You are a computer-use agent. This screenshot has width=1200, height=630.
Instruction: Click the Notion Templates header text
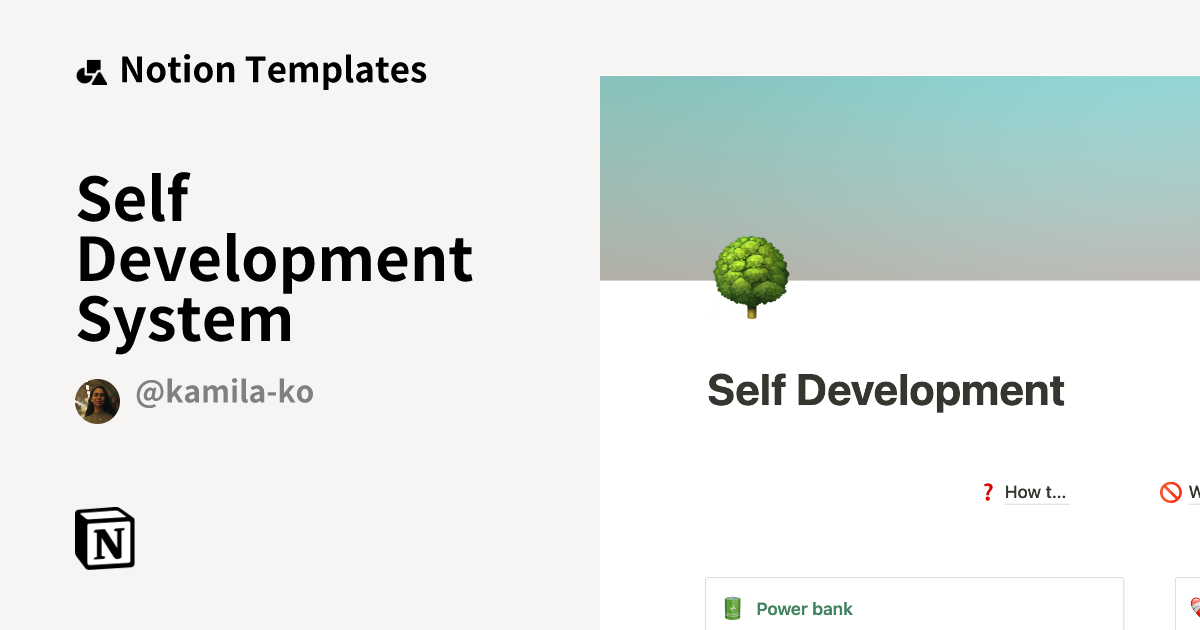point(273,69)
